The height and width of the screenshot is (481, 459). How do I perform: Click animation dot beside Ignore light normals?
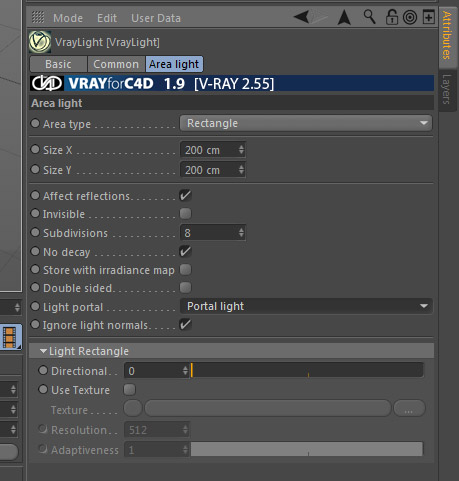coord(35,324)
